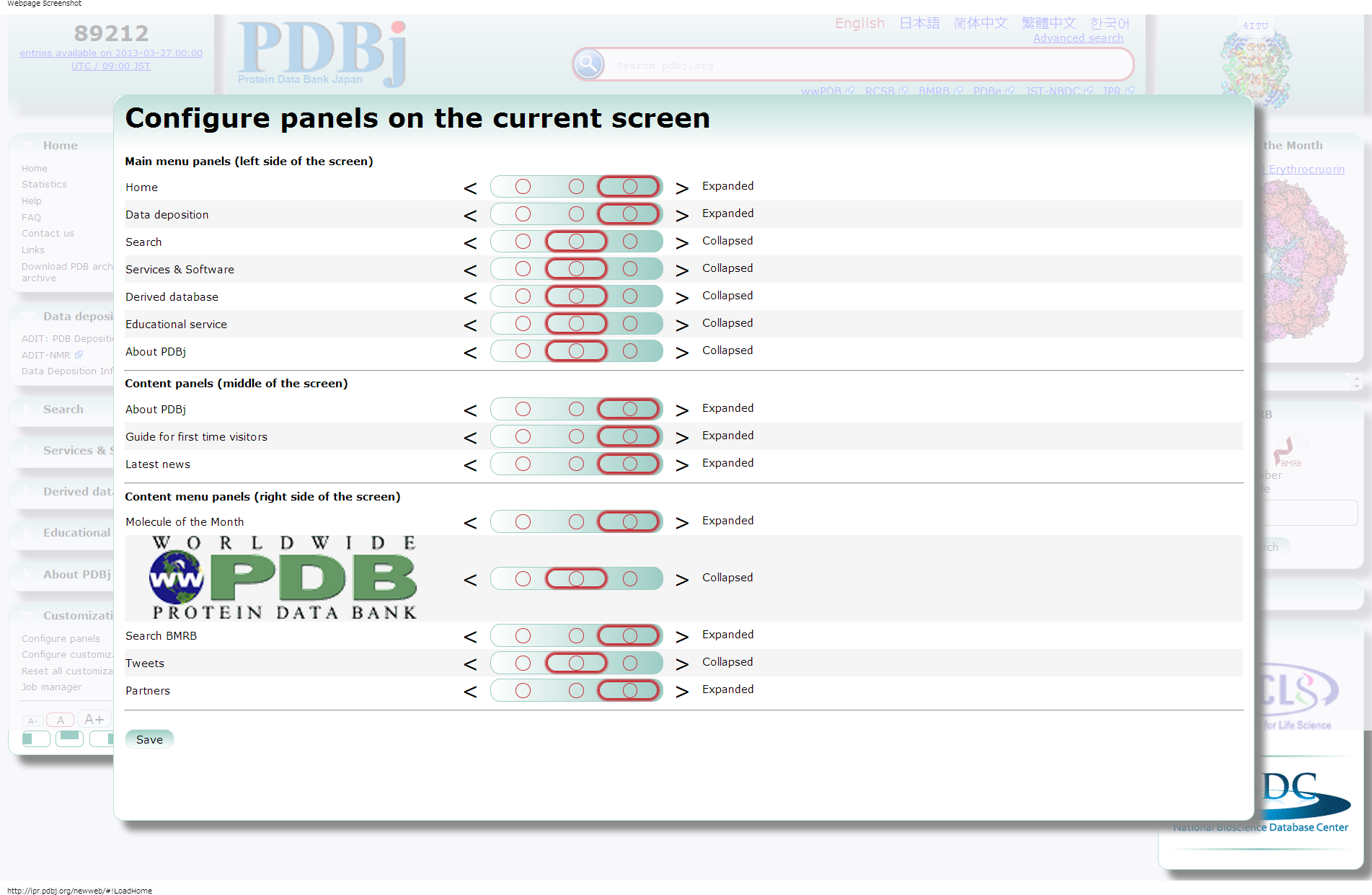Select the third radio option for Tweets
1372x895 pixels.
(x=630, y=663)
